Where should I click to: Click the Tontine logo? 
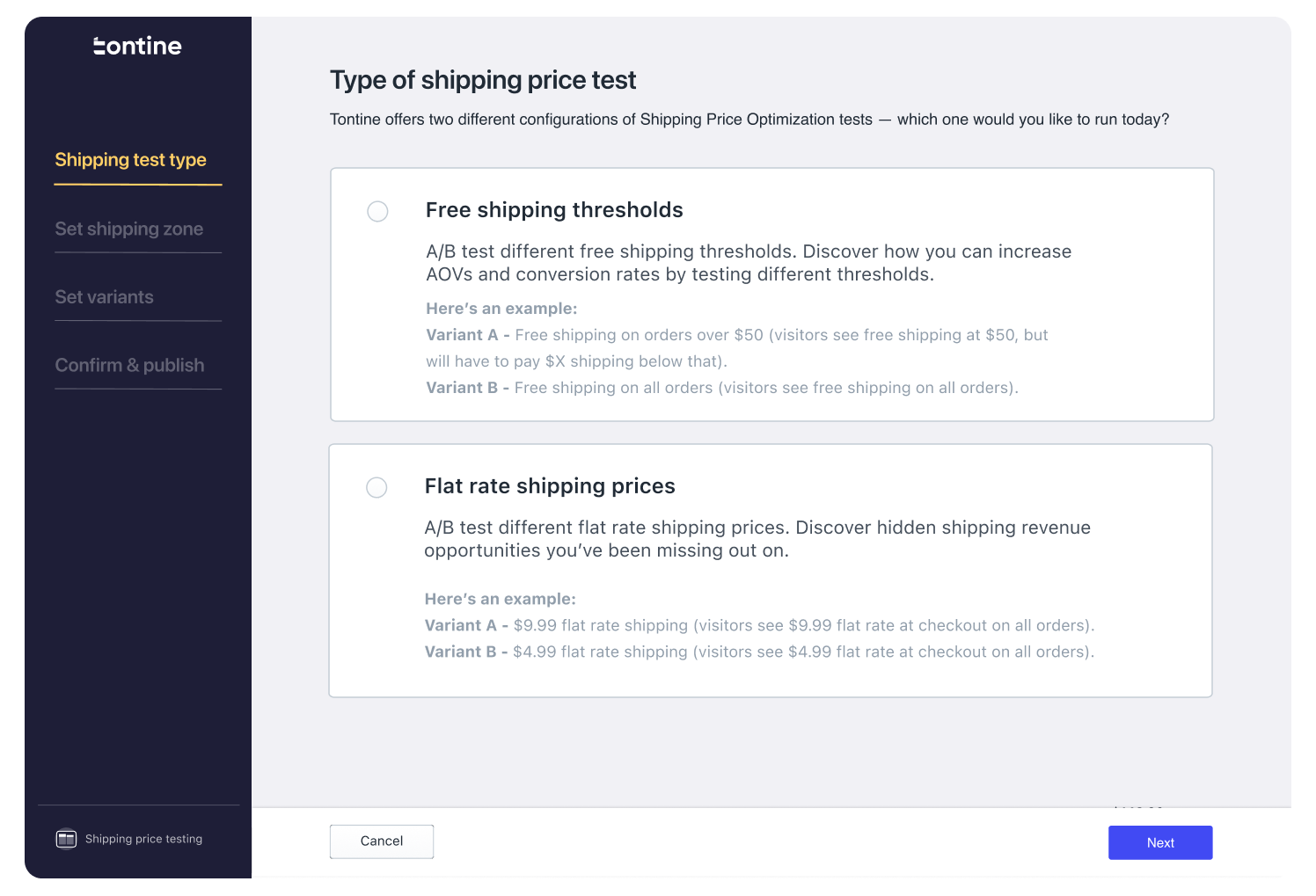[x=137, y=46]
